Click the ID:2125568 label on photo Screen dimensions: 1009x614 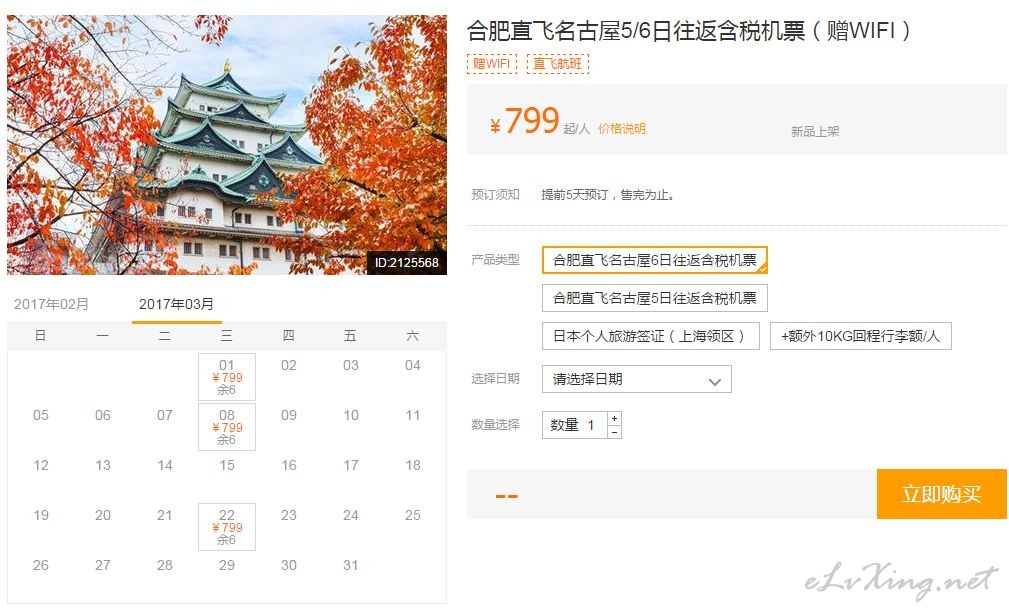407,263
